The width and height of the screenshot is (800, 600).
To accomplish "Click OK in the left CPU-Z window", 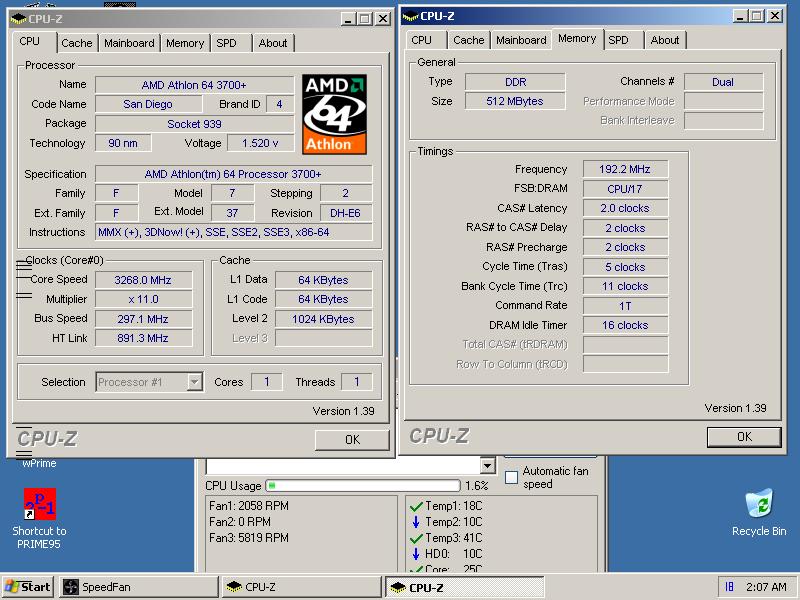I will 352,440.
